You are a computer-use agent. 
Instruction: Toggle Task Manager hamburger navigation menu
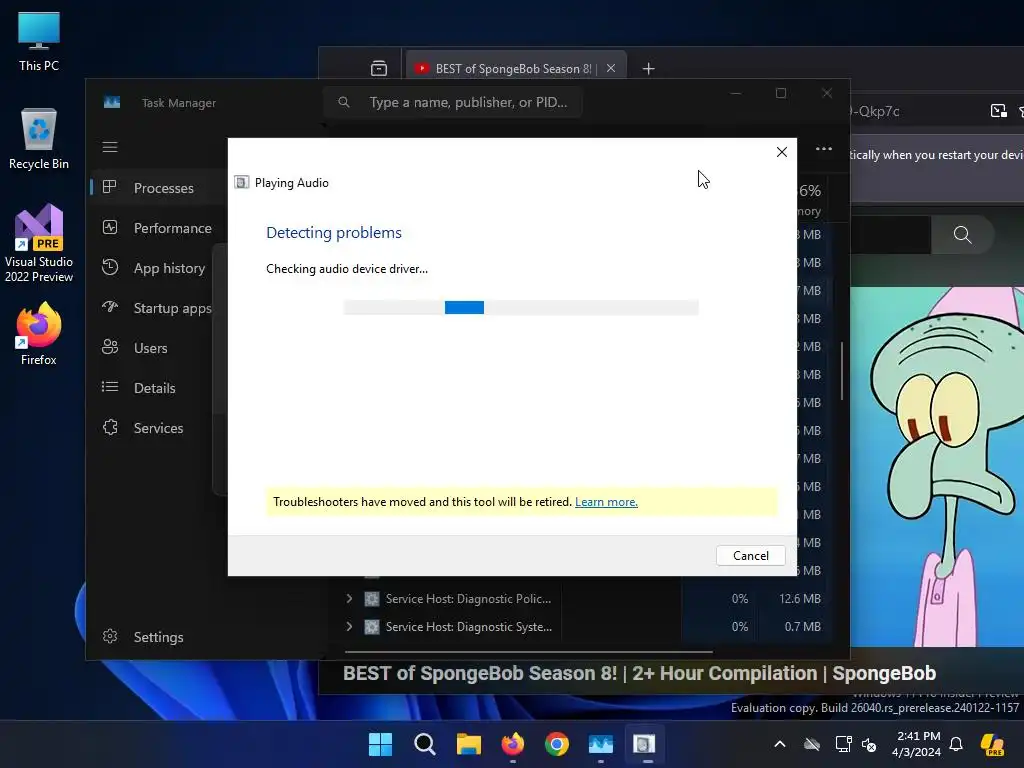pyautogui.click(x=110, y=147)
